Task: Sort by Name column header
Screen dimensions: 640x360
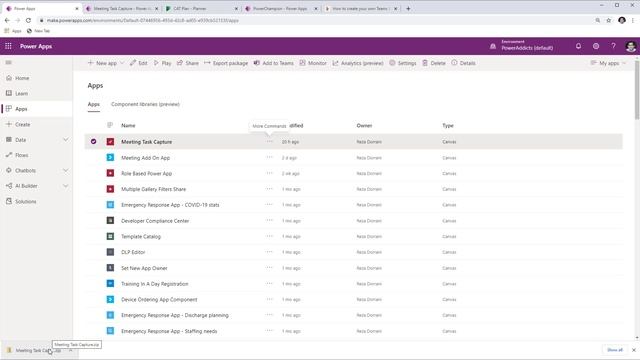Action: click(128, 126)
